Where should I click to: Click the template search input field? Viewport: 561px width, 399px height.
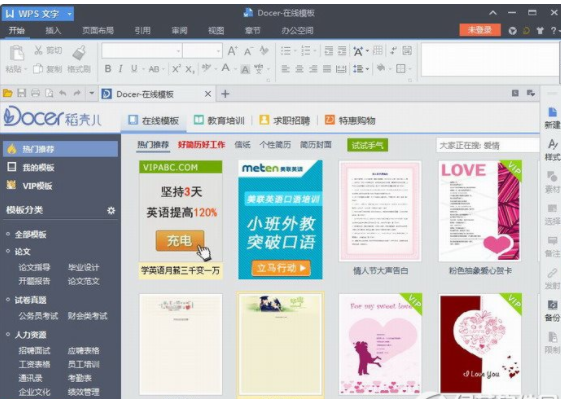point(488,145)
